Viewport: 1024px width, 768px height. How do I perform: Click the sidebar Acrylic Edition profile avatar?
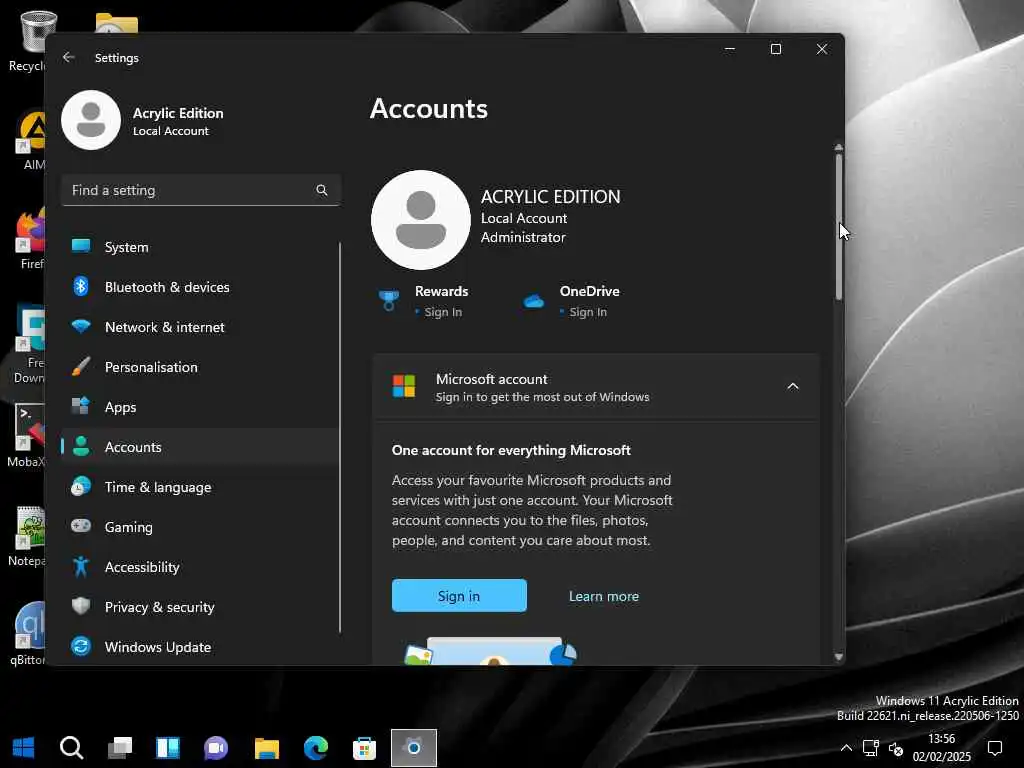(91, 120)
